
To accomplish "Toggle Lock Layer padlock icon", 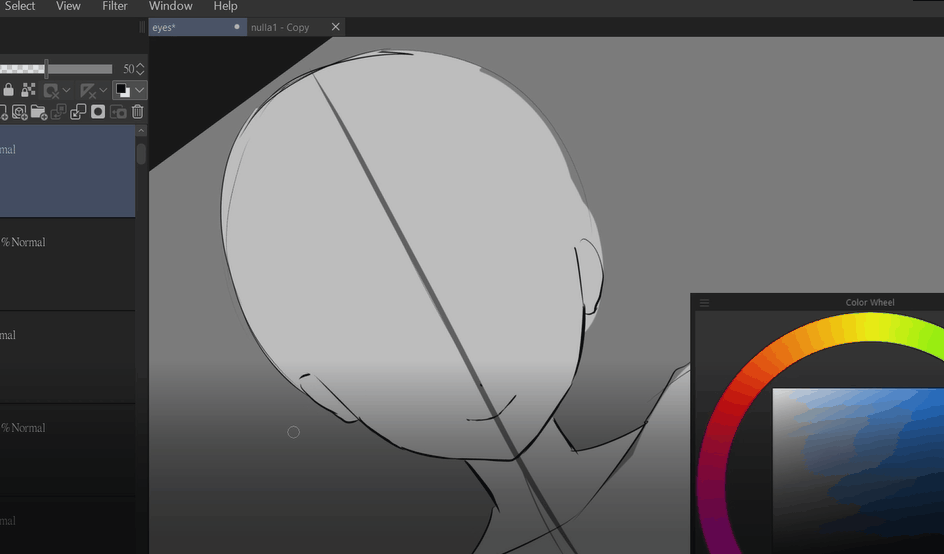I will pos(8,90).
